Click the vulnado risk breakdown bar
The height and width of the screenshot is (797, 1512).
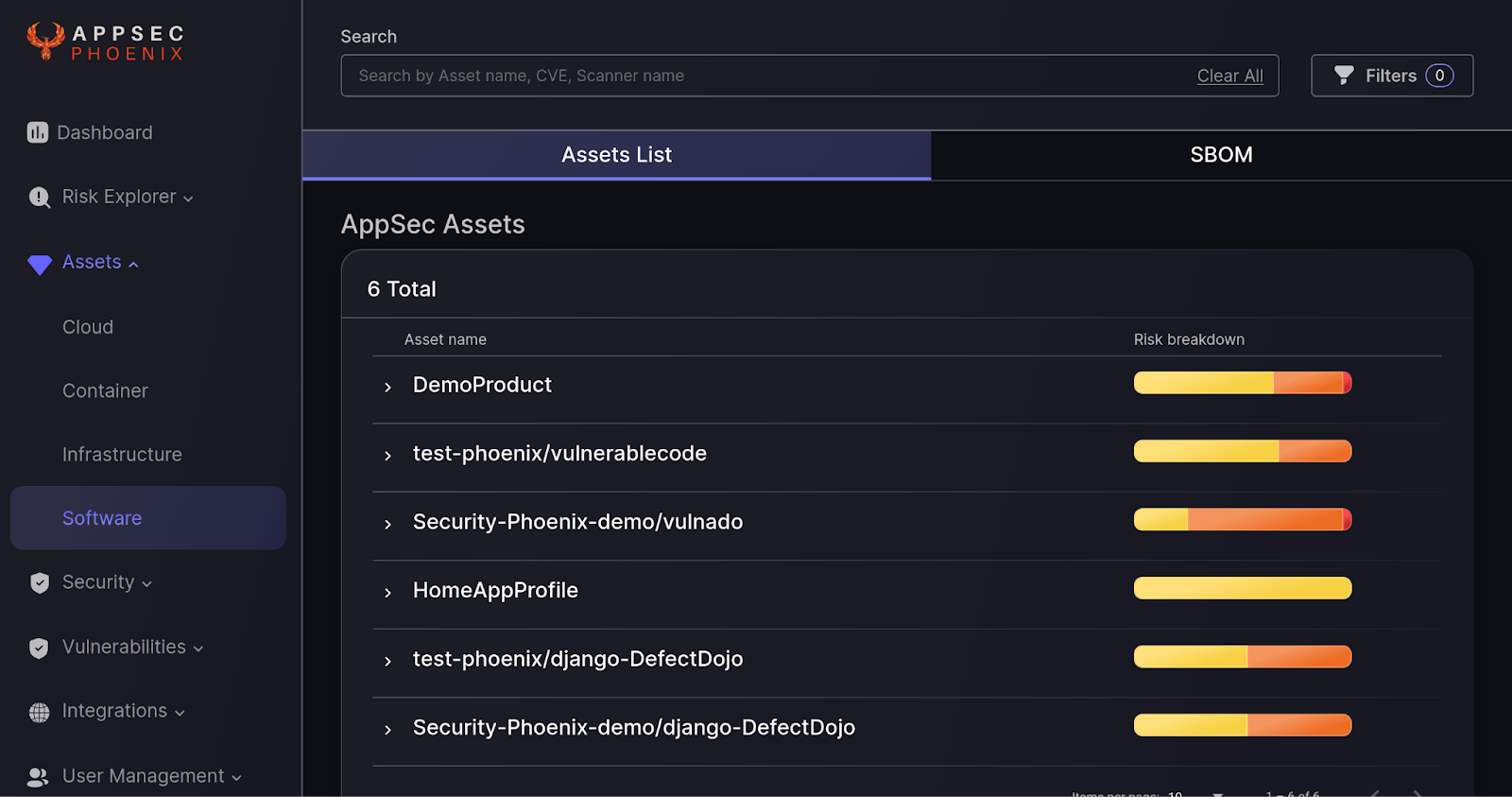(x=1242, y=519)
